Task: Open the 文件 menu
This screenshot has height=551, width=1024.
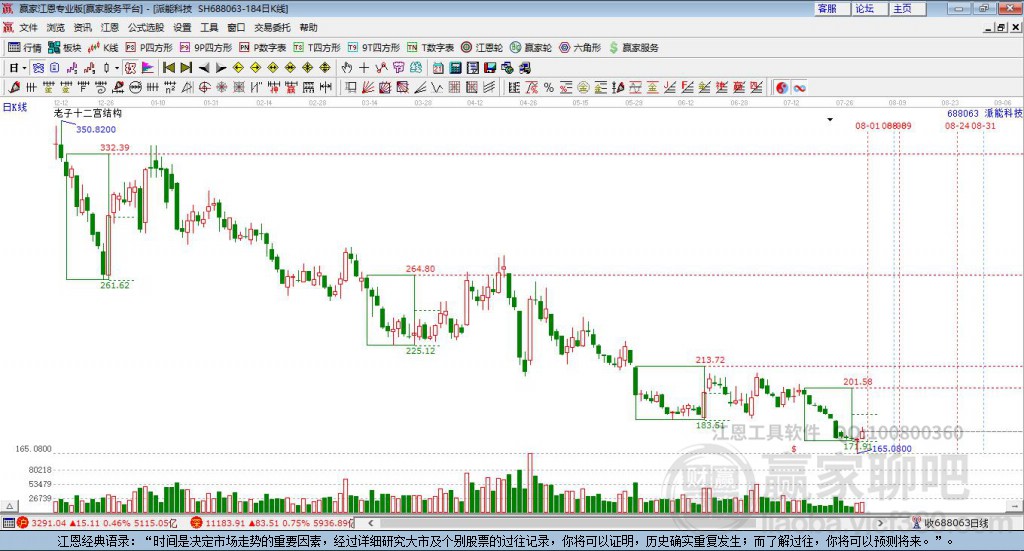Action: click(28, 27)
